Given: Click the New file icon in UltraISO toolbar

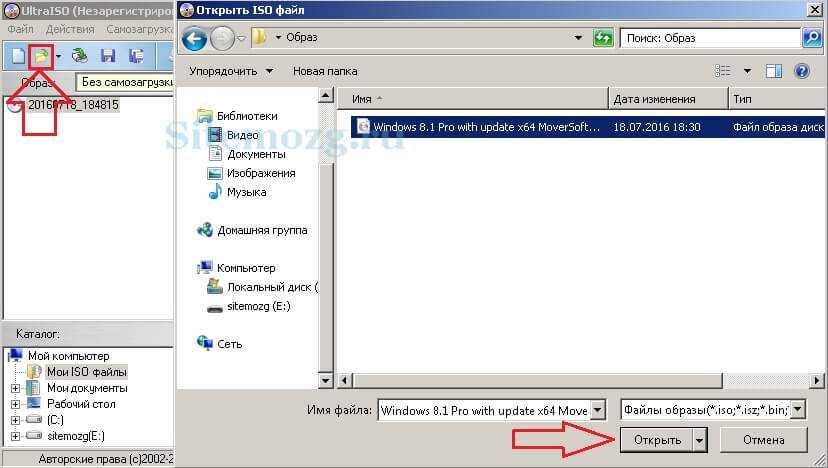Looking at the screenshot, I should (18, 55).
